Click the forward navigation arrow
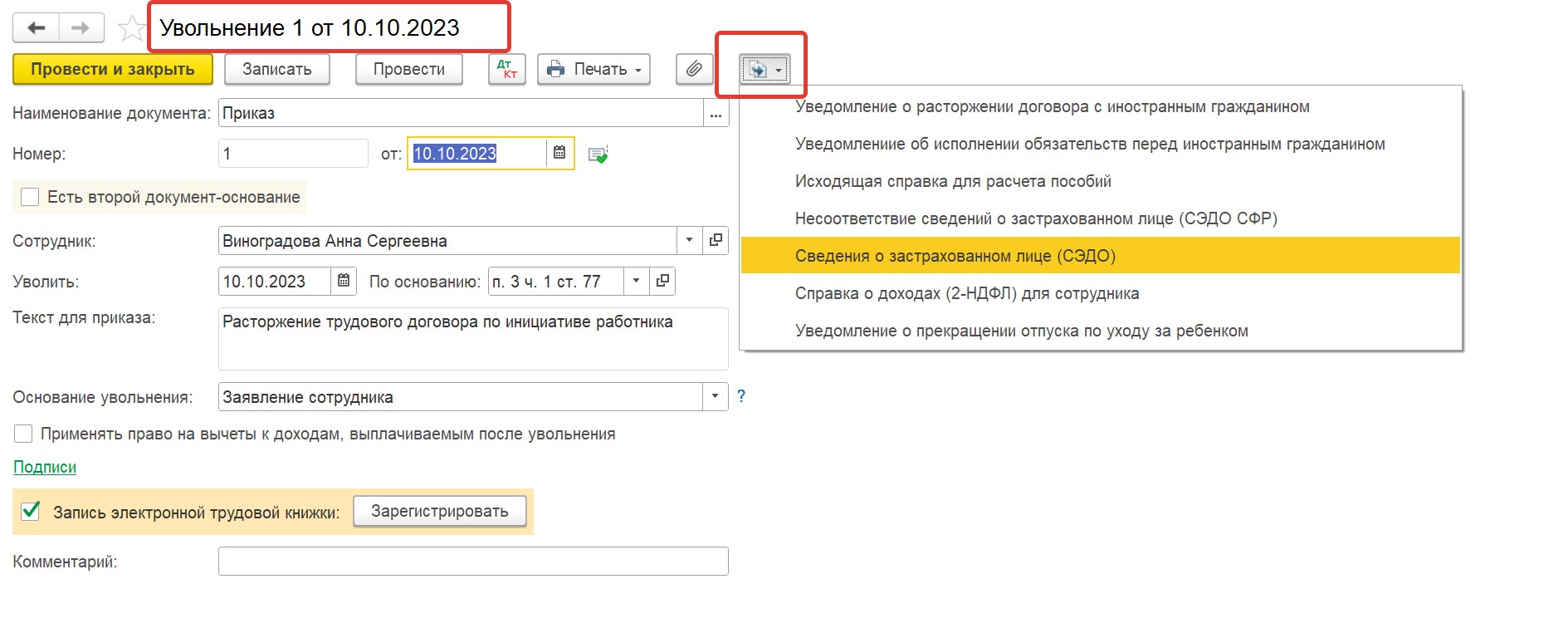This screenshot has width=1568, height=633. [81, 28]
